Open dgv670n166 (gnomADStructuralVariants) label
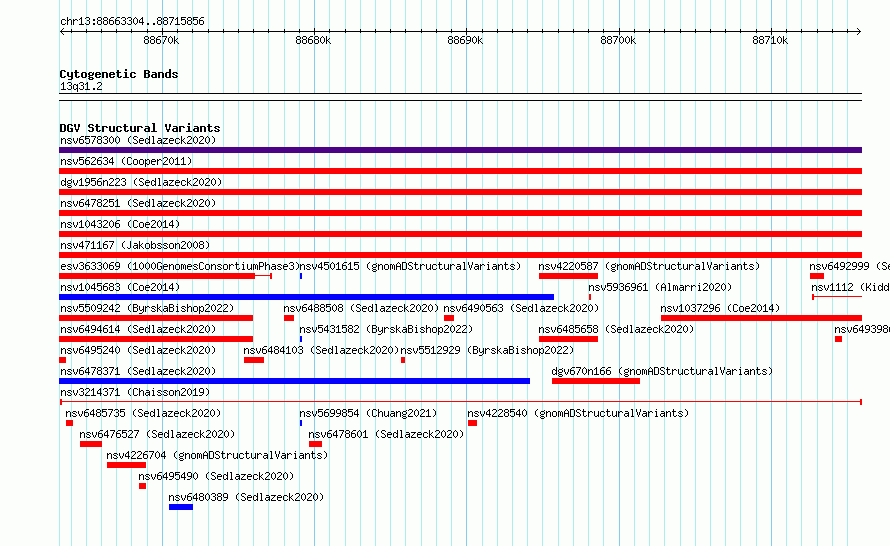Screen dimensions: 890x546 (662, 371)
